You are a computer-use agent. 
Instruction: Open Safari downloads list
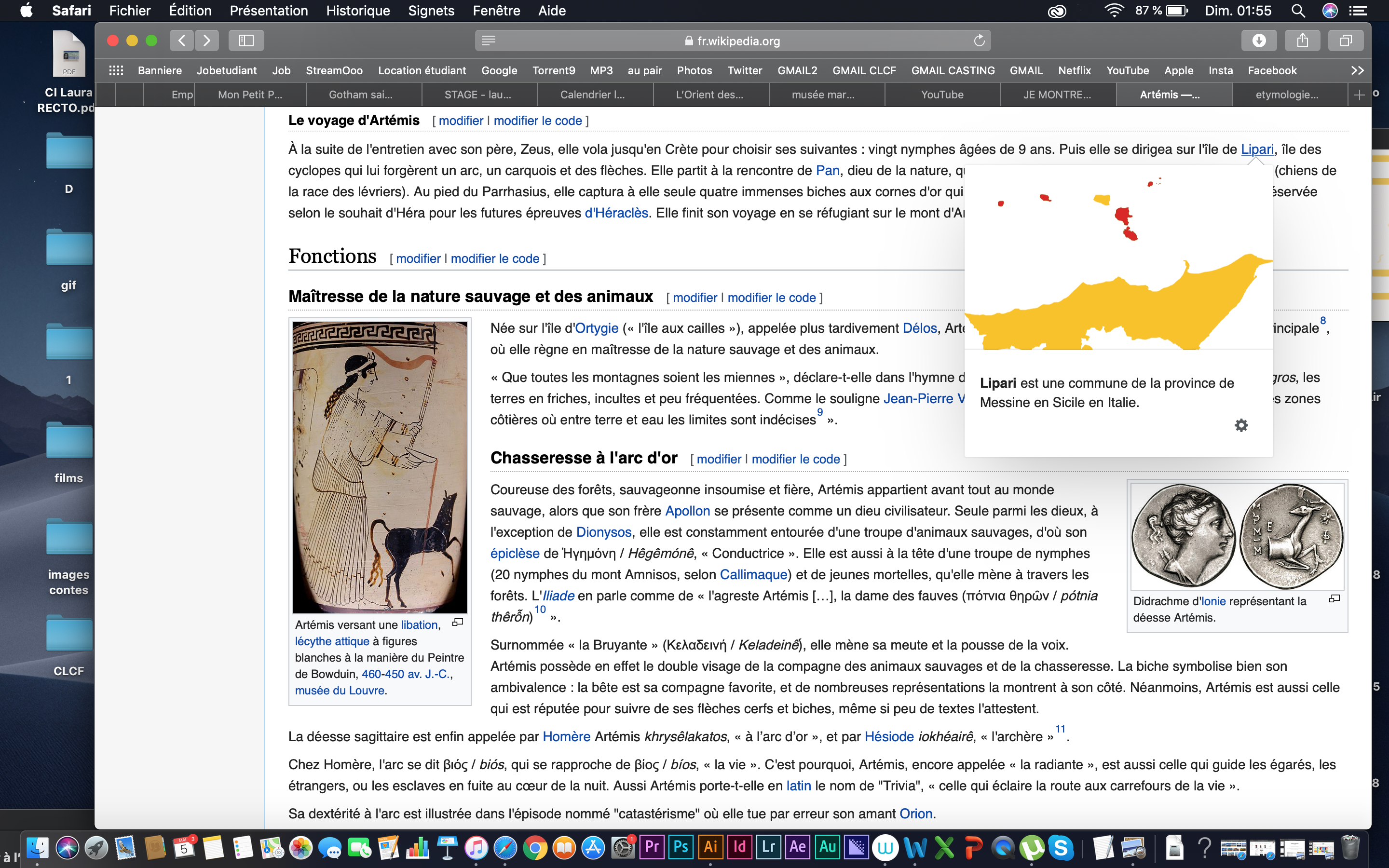click(1259, 40)
